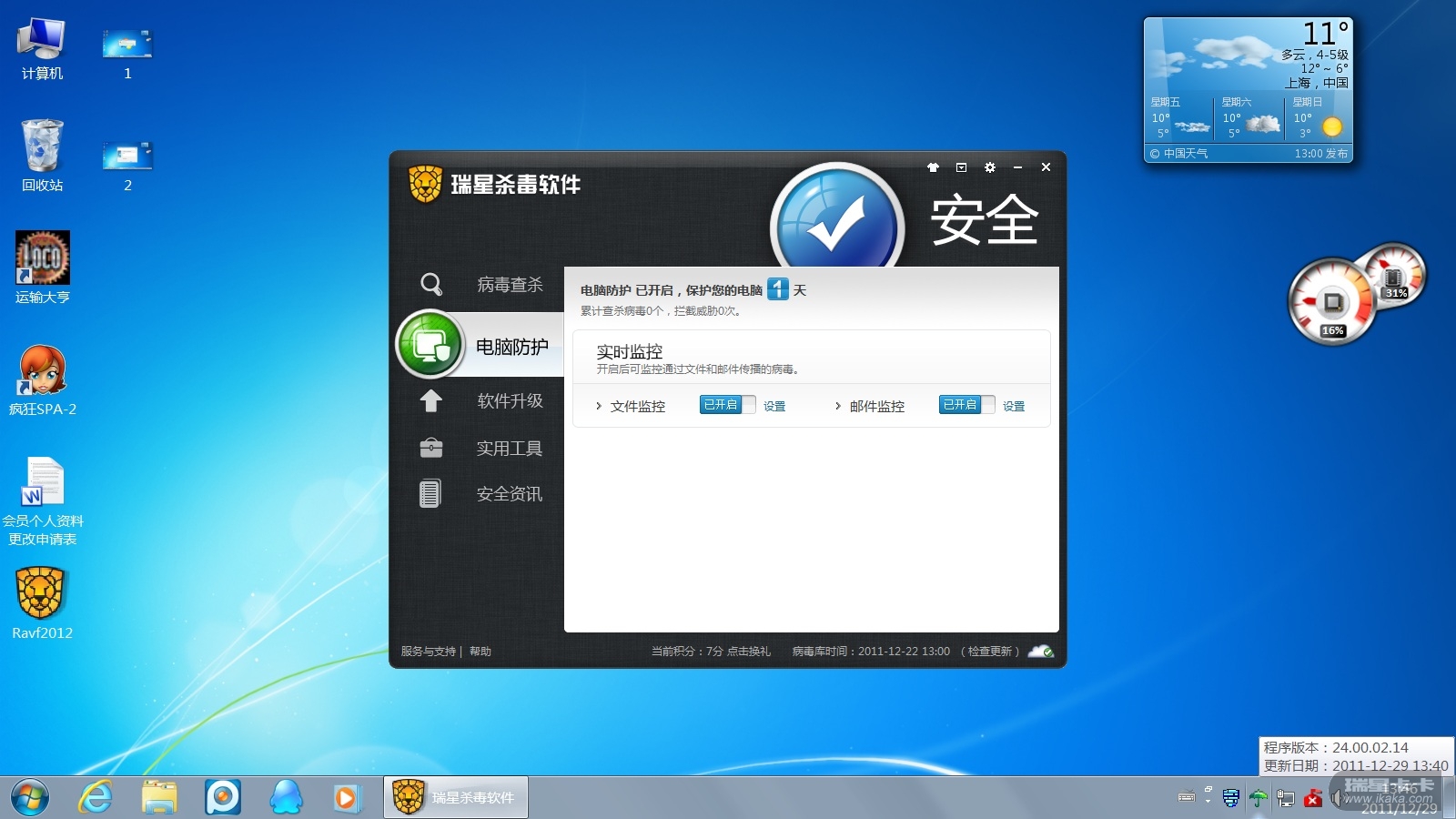The width and height of the screenshot is (1456, 819).
Task: Click the 实时监控 heading text
Action: click(630, 351)
